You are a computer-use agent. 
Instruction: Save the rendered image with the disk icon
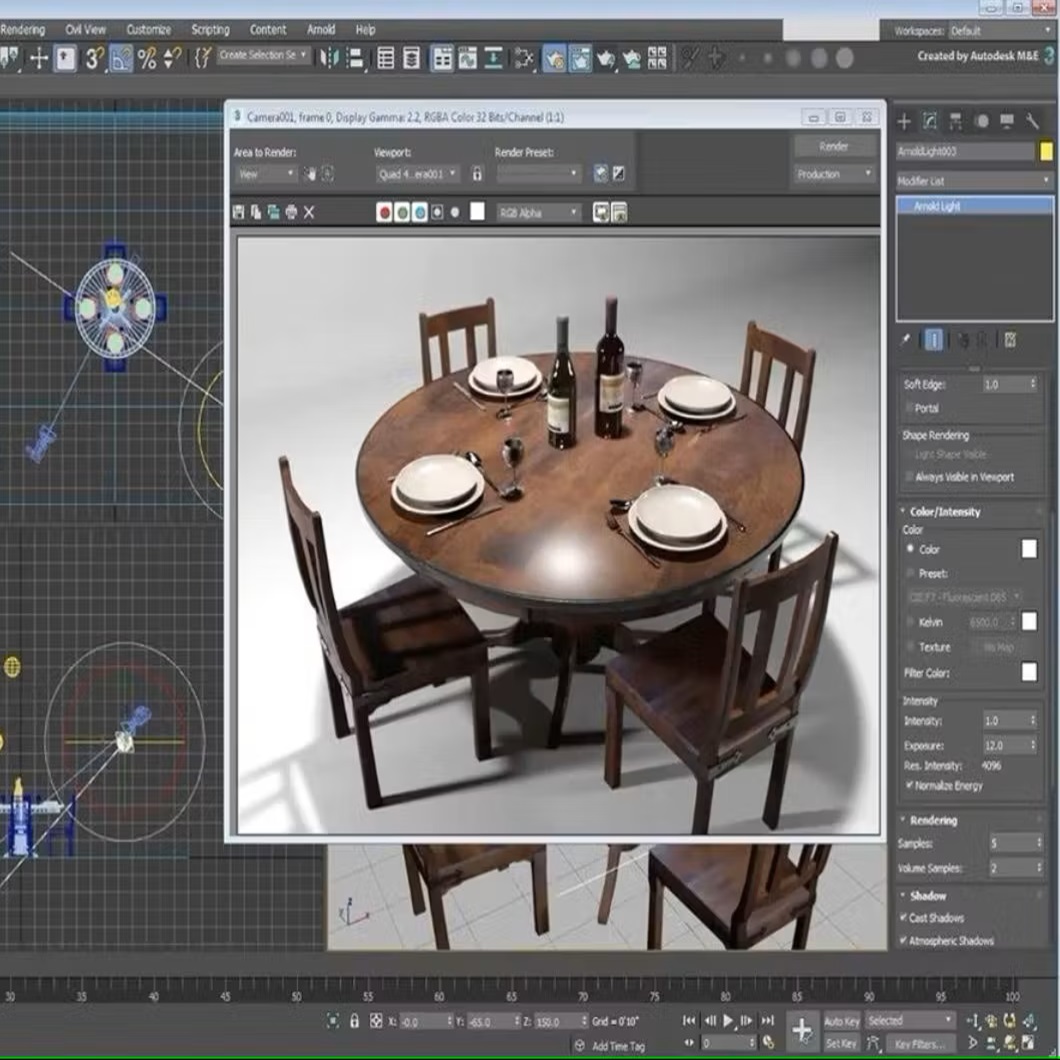(238, 212)
